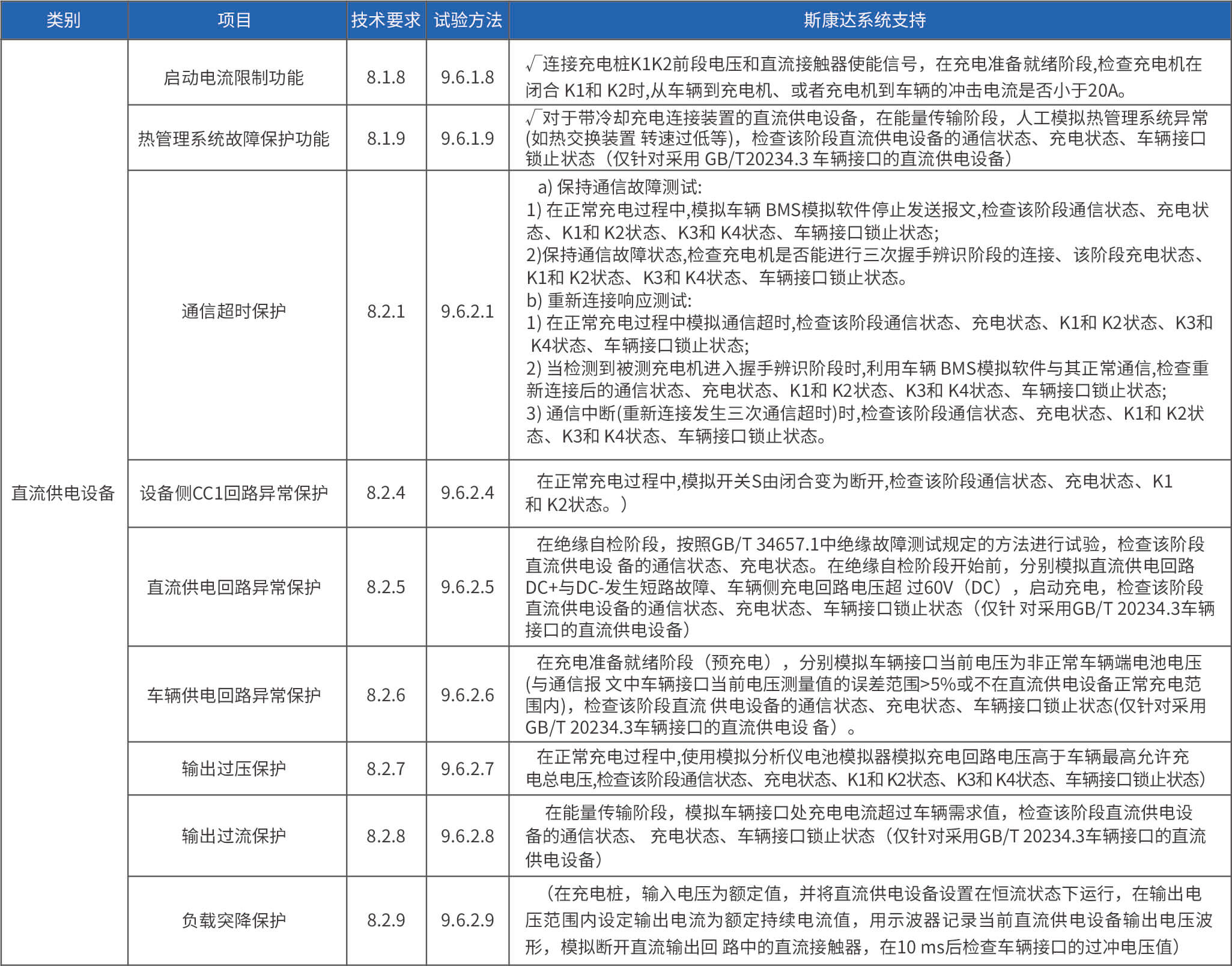Click technical requirement cell 8.1.8
The image size is (1232, 966).
click(386, 77)
